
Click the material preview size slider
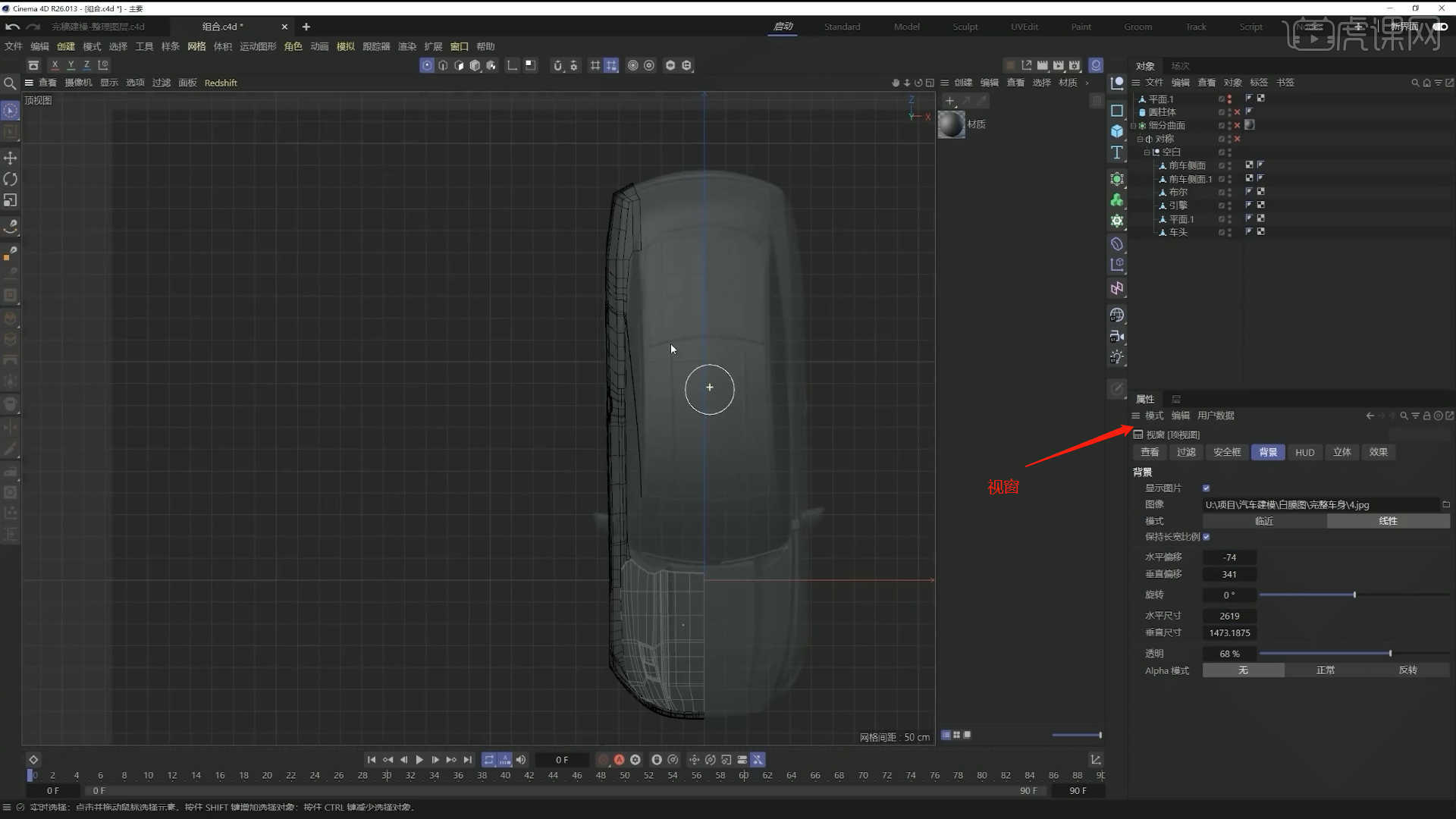click(1076, 735)
